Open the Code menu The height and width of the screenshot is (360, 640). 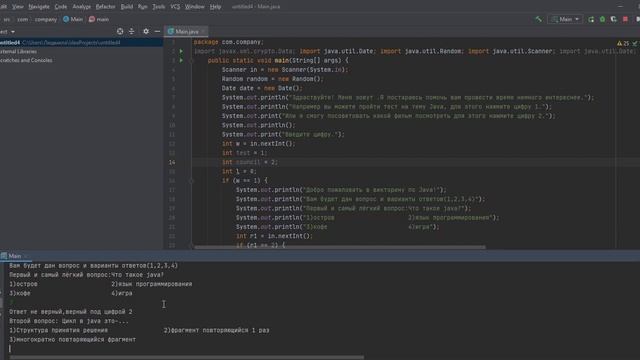[x=61, y=7]
